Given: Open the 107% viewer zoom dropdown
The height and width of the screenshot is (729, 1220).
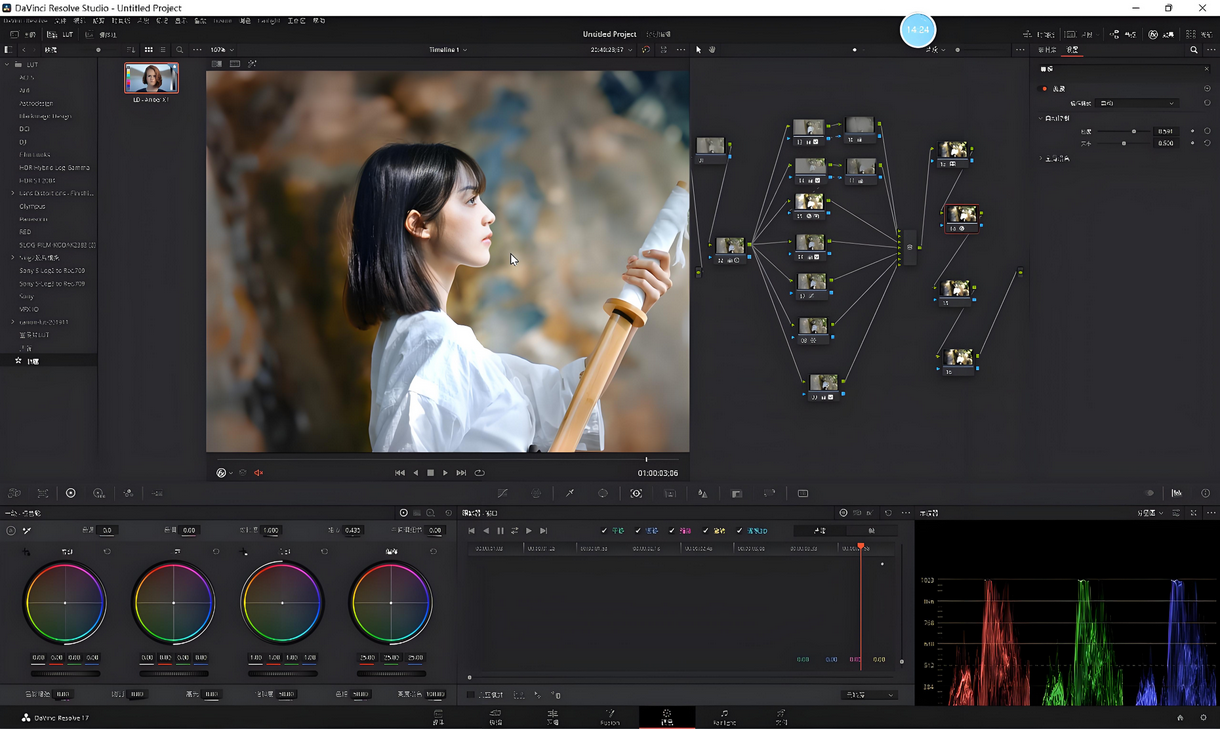Looking at the screenshot, I should pos(222,50).
